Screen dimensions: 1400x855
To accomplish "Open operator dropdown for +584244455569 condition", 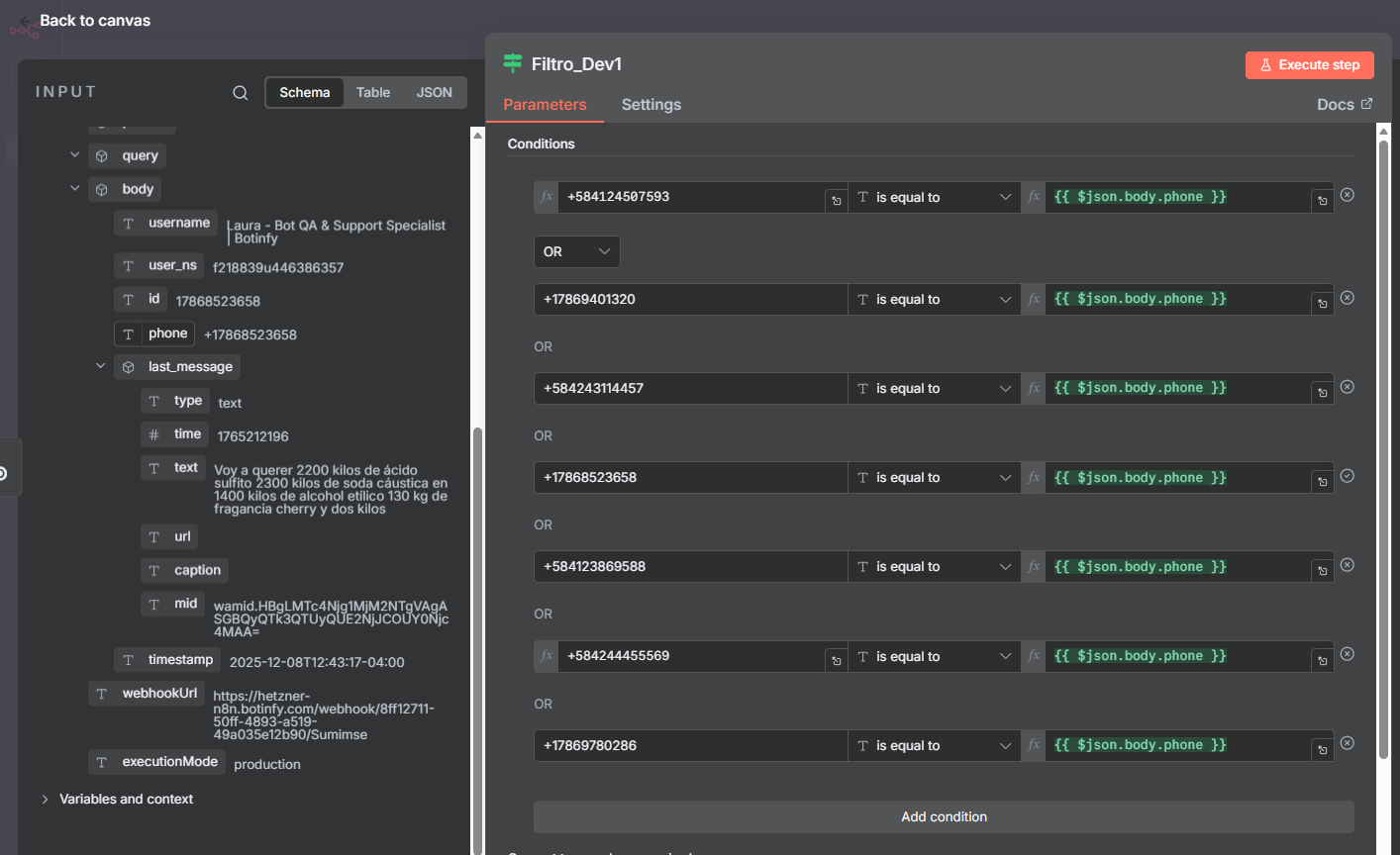I will click(x=935, y=656).
